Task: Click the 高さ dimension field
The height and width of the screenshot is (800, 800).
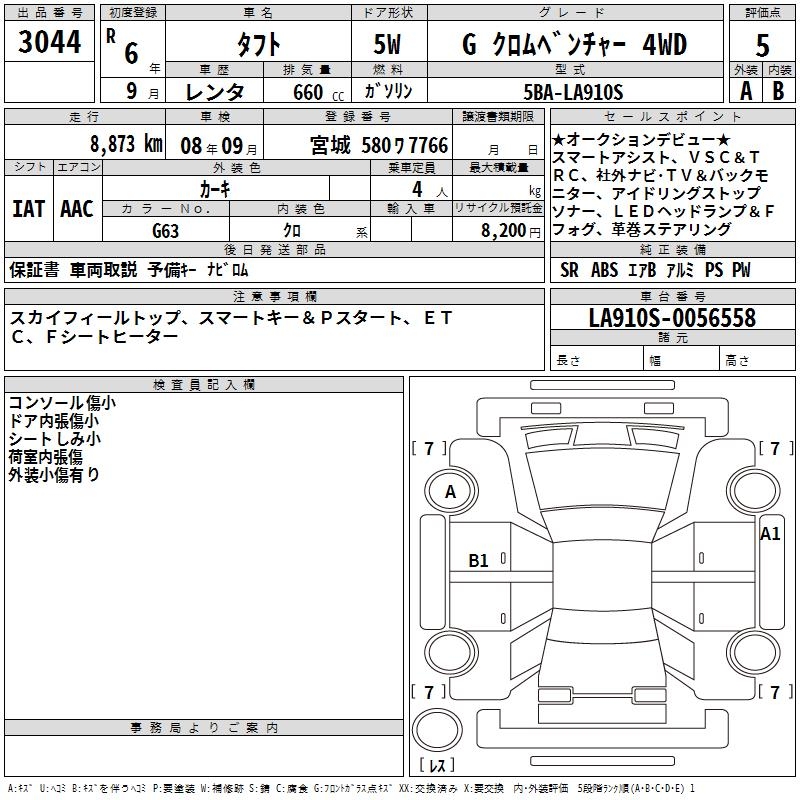Action: (758, 360)
